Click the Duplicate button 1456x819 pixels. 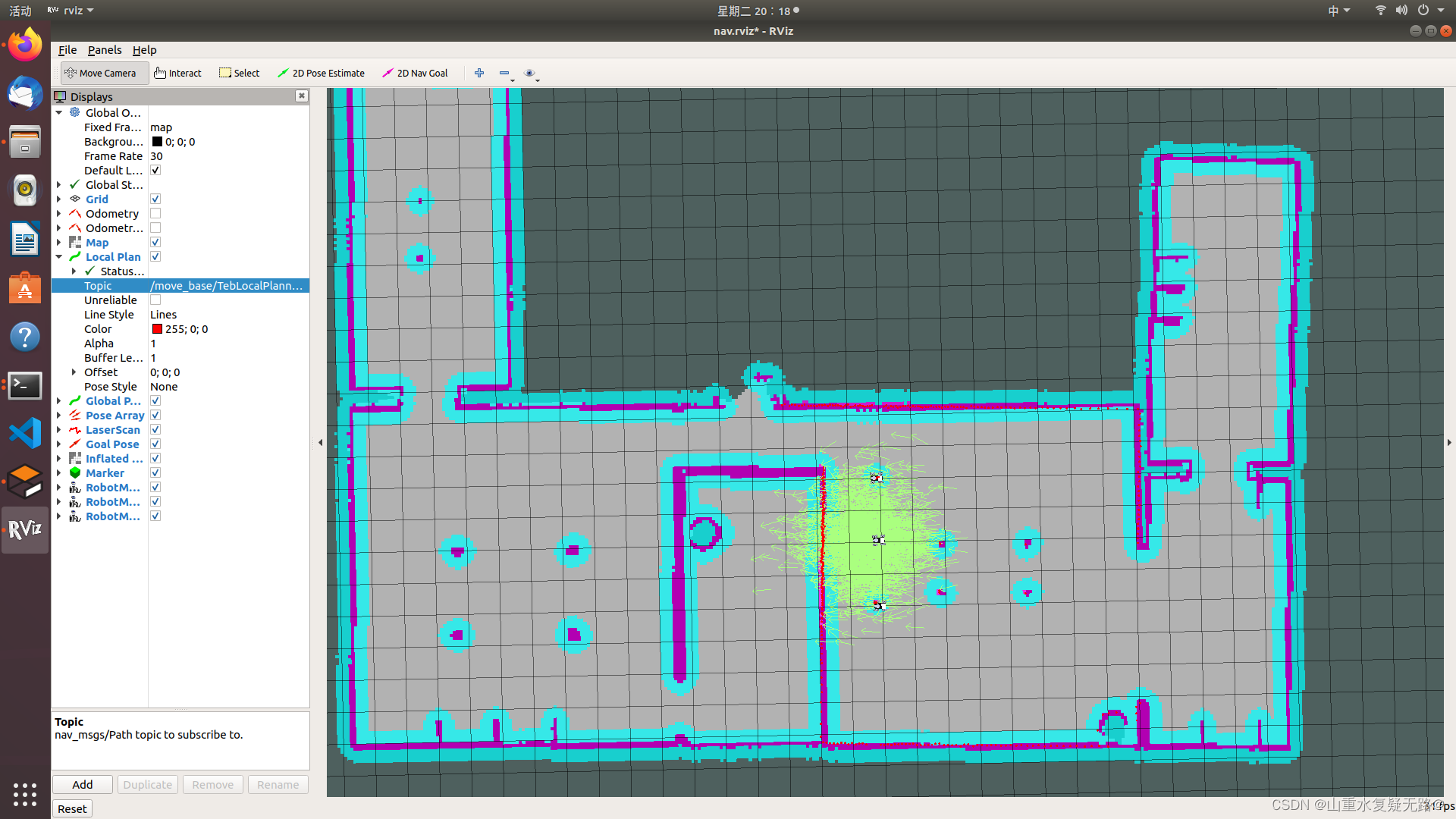pyautogui.click(x=148, y=784)
